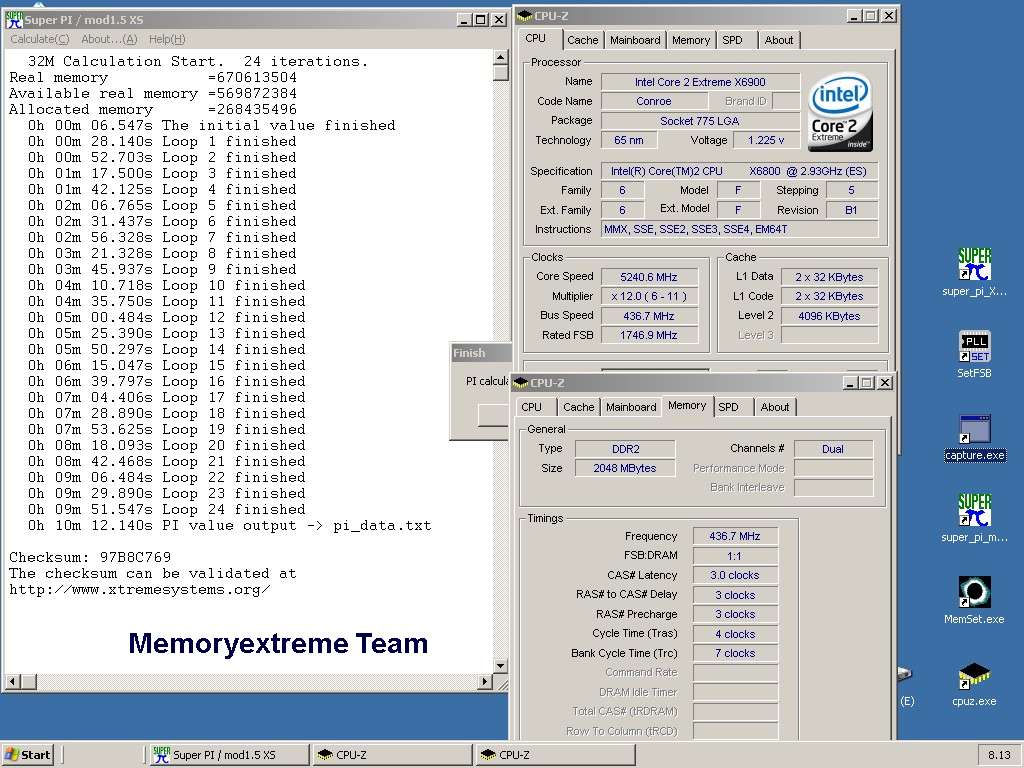Click the Level 2 cache value 4096 KBytes
1024x768 pixels.
(829, 316)
